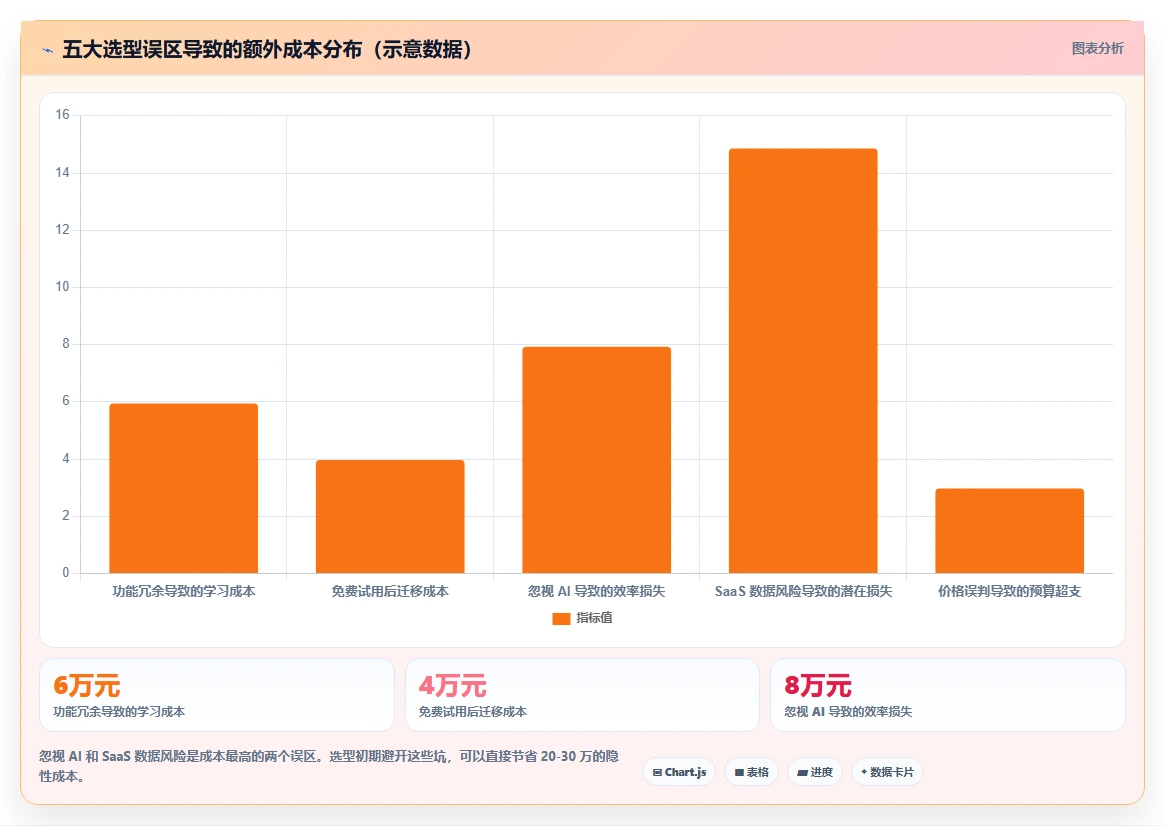Screen dimensions: 1165x826
Task: Click the SaaS 数据风险导致的潜在损失 bar
Action: pyautogui.click(x=803, y=361)
